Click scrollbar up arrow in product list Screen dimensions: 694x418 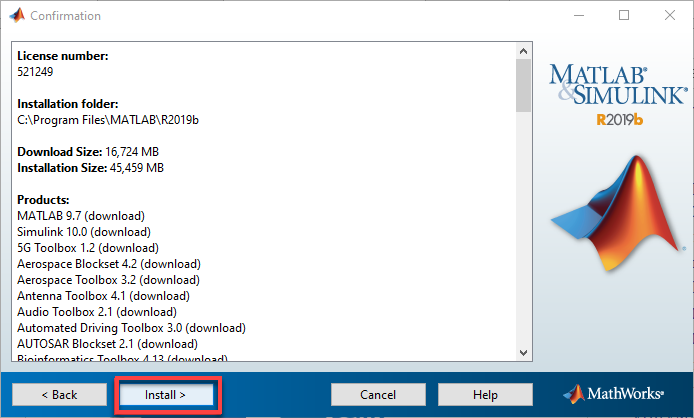pos(524,51)
